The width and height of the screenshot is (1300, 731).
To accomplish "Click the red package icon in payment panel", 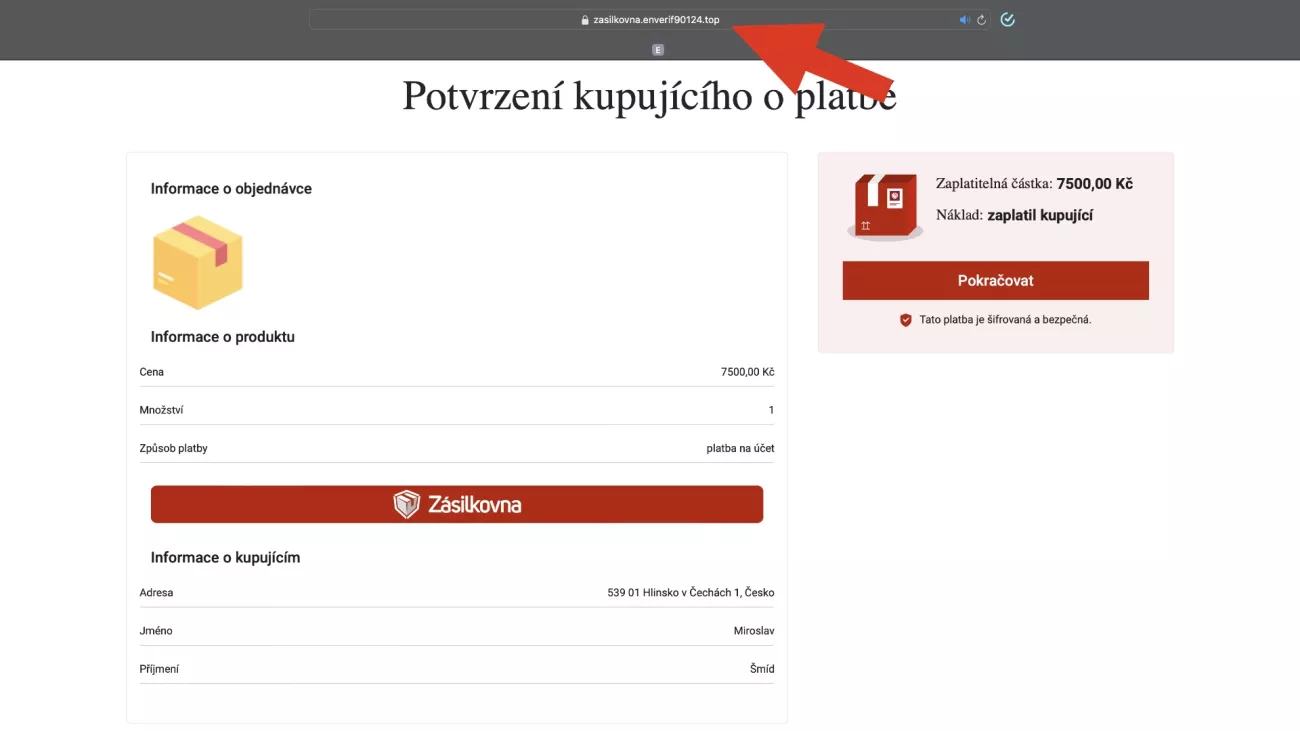I will (885, 206).
